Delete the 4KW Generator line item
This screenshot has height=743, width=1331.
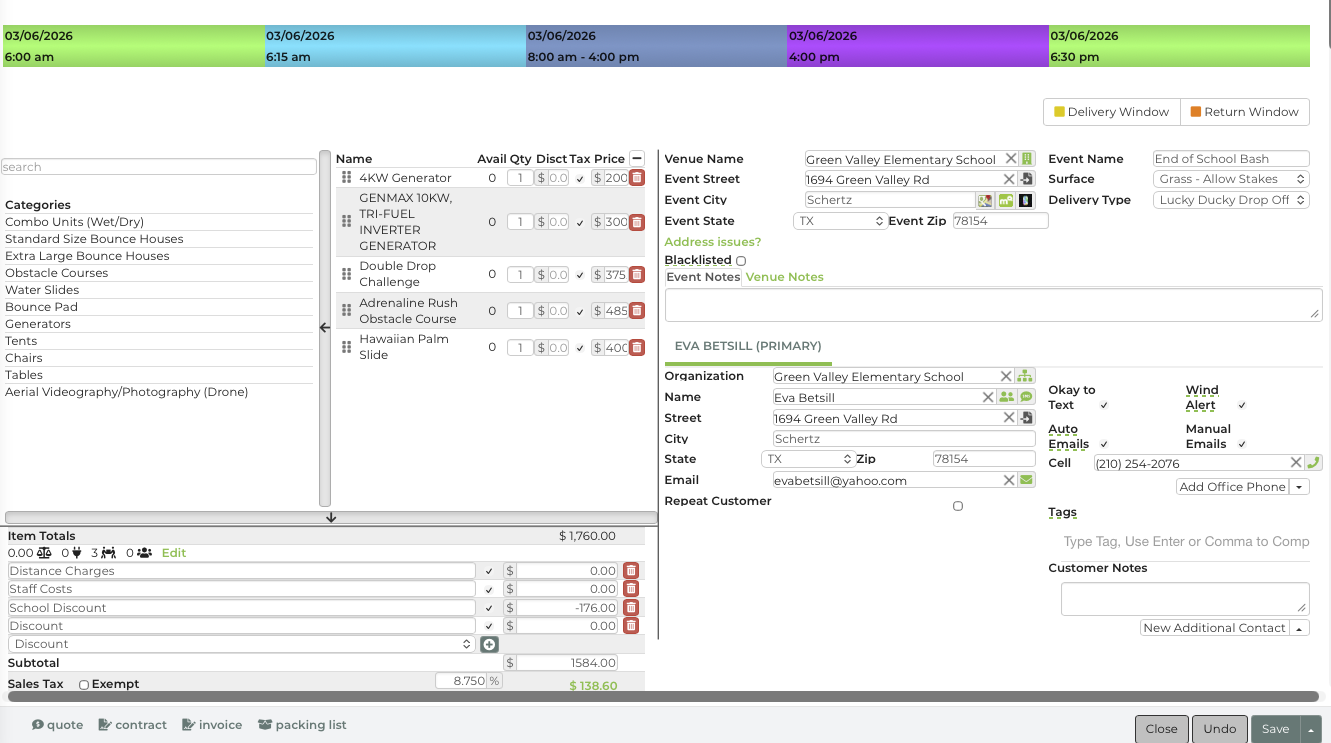pos(636,178)
